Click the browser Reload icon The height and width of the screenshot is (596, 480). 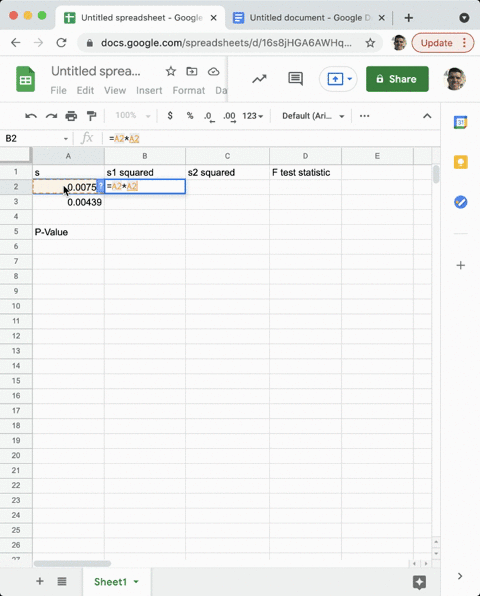pos(62,43)
